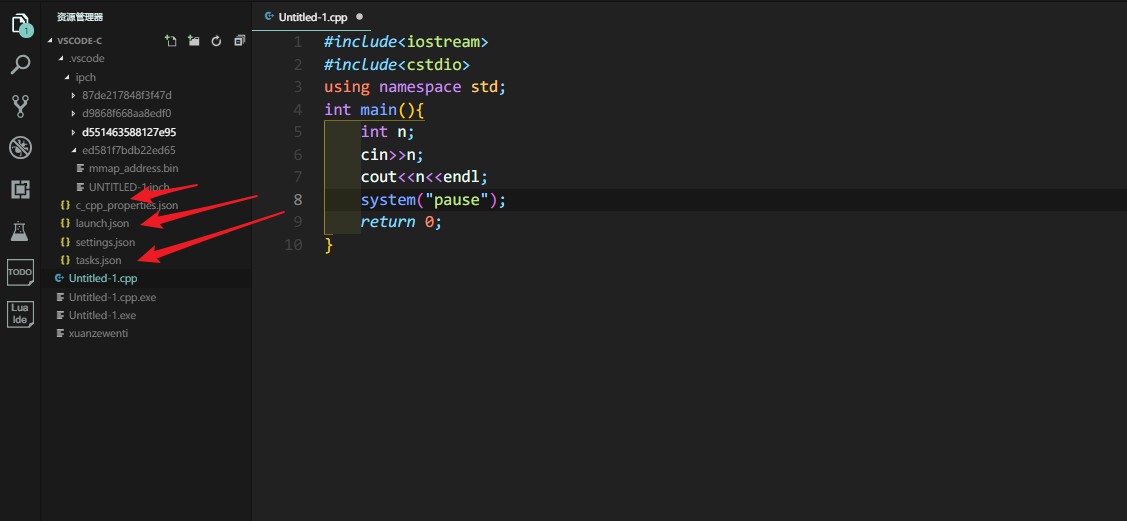Click the New Folder icon in explorer header
1127x521 pixels.
point(193,41)
